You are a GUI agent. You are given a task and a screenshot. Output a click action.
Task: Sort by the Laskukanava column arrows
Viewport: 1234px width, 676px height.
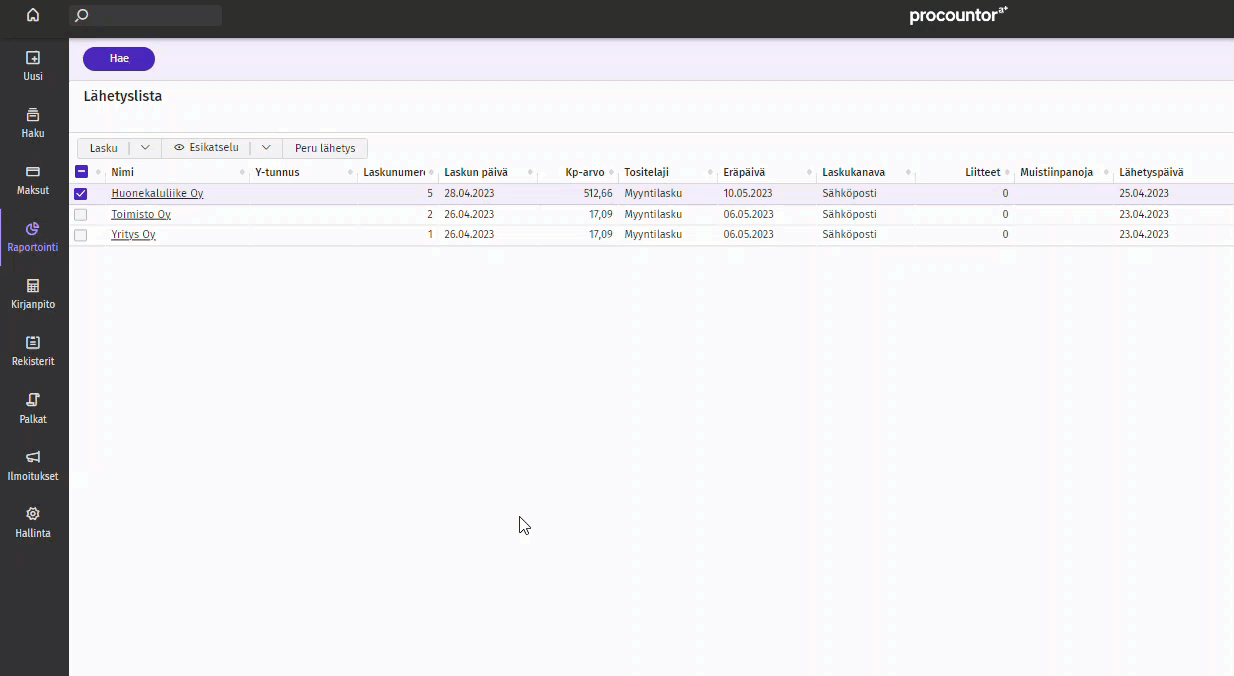[x=908, y=173]
